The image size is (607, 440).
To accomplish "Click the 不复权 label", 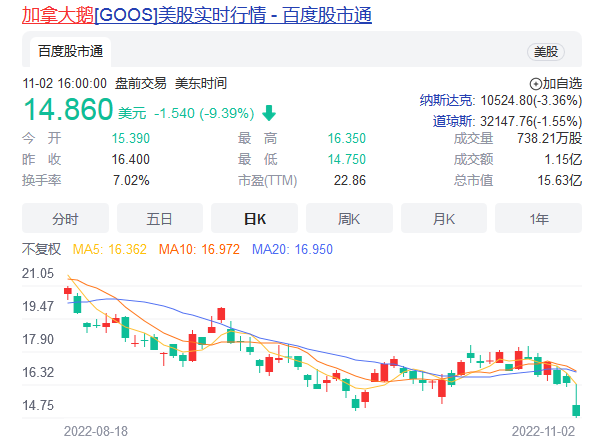I will (41, 249).
